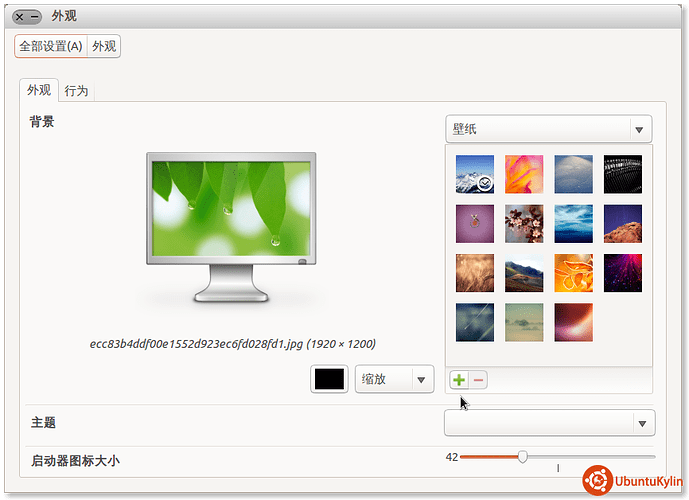Select the pink and orange flower wallpaper

click(x=524, y=174)
